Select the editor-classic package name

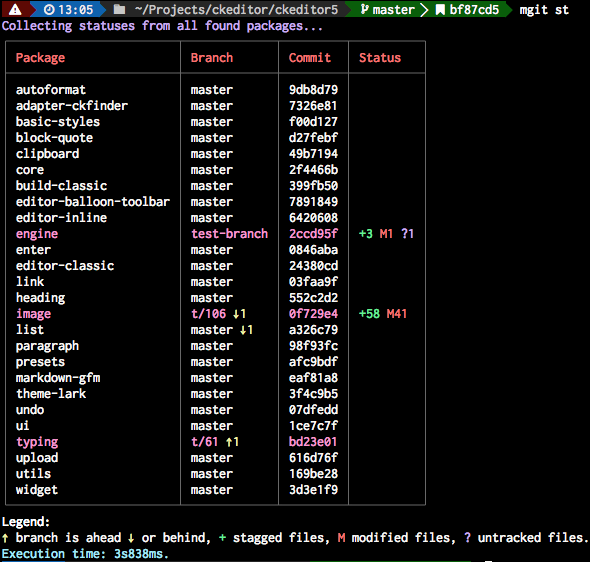(65, 266)
